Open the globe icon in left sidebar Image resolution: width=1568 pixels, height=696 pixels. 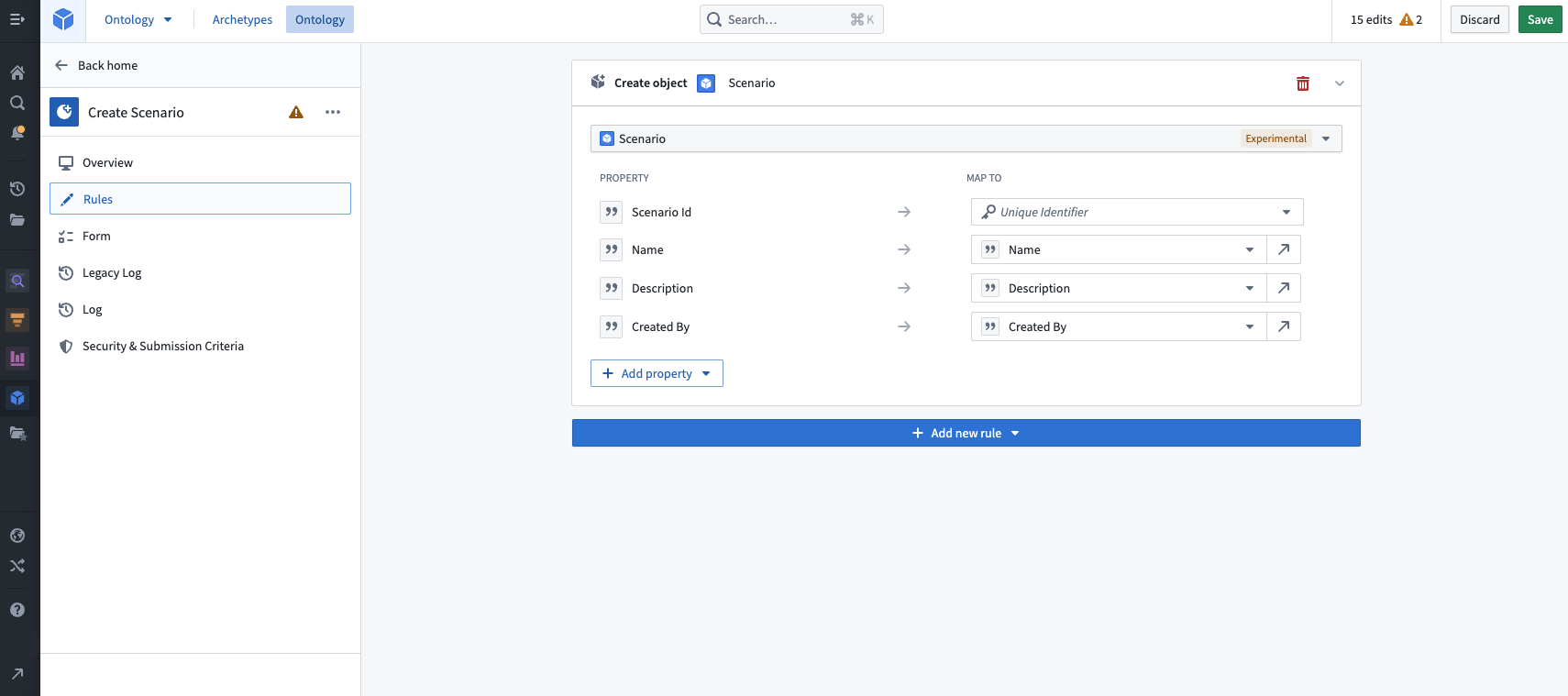17,536
